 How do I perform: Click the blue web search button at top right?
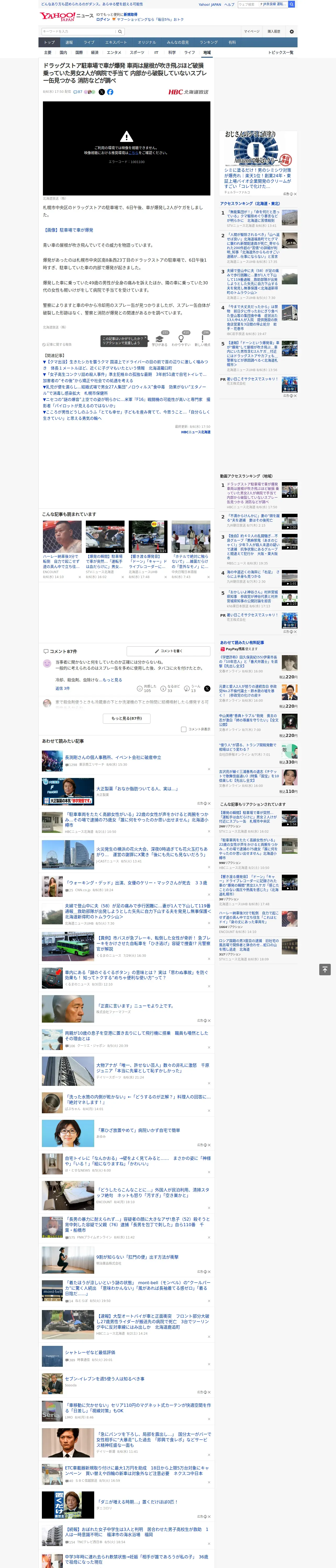coord(292,4)
